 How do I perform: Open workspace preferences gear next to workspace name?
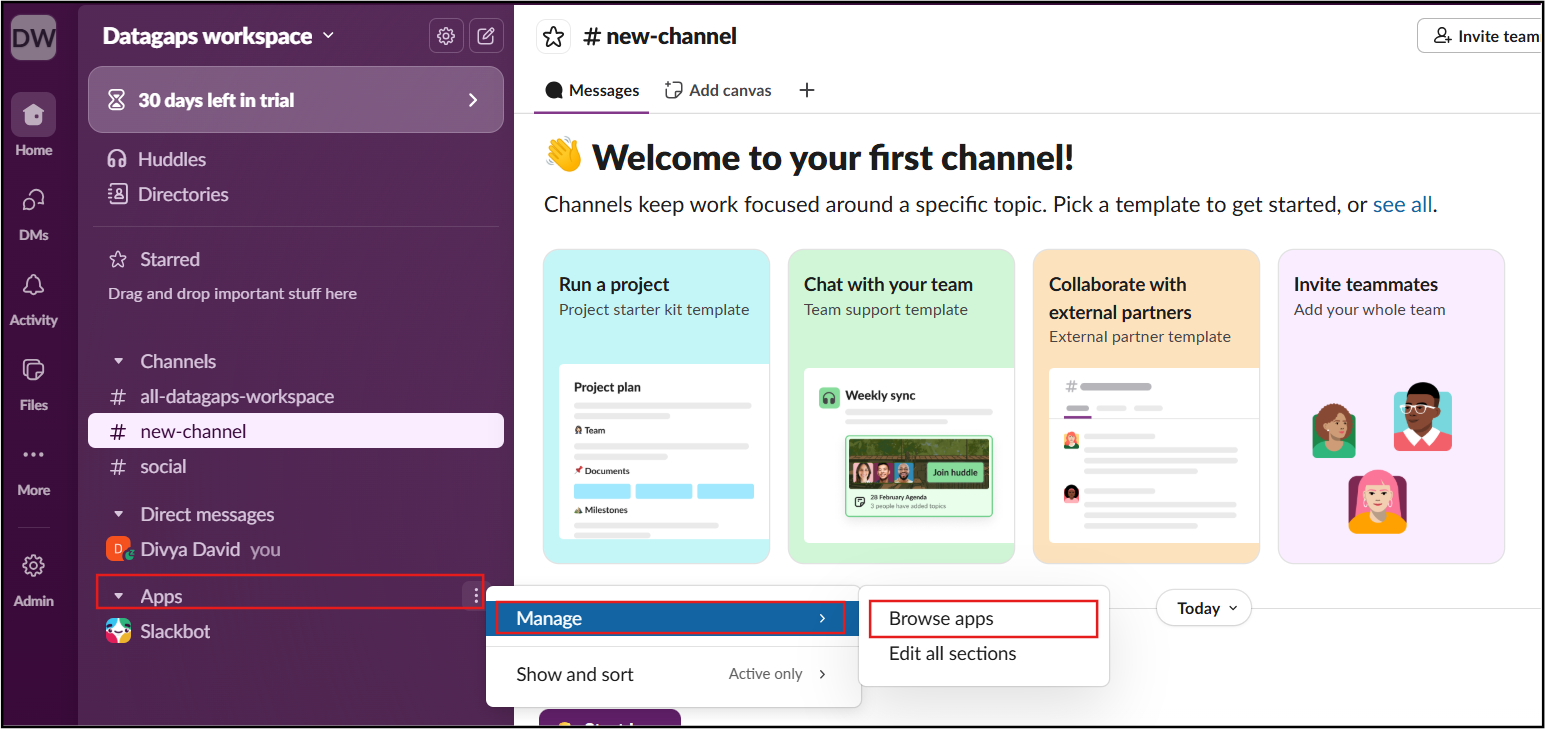[446, 36]
